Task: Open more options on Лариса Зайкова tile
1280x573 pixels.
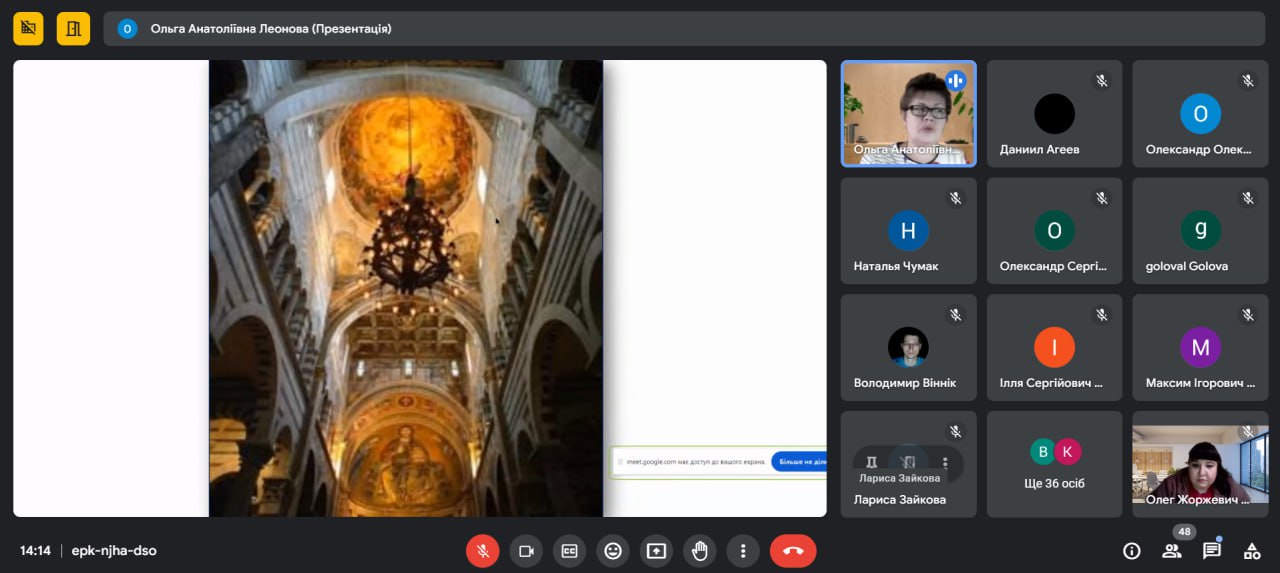Action: tap(945, 463)
